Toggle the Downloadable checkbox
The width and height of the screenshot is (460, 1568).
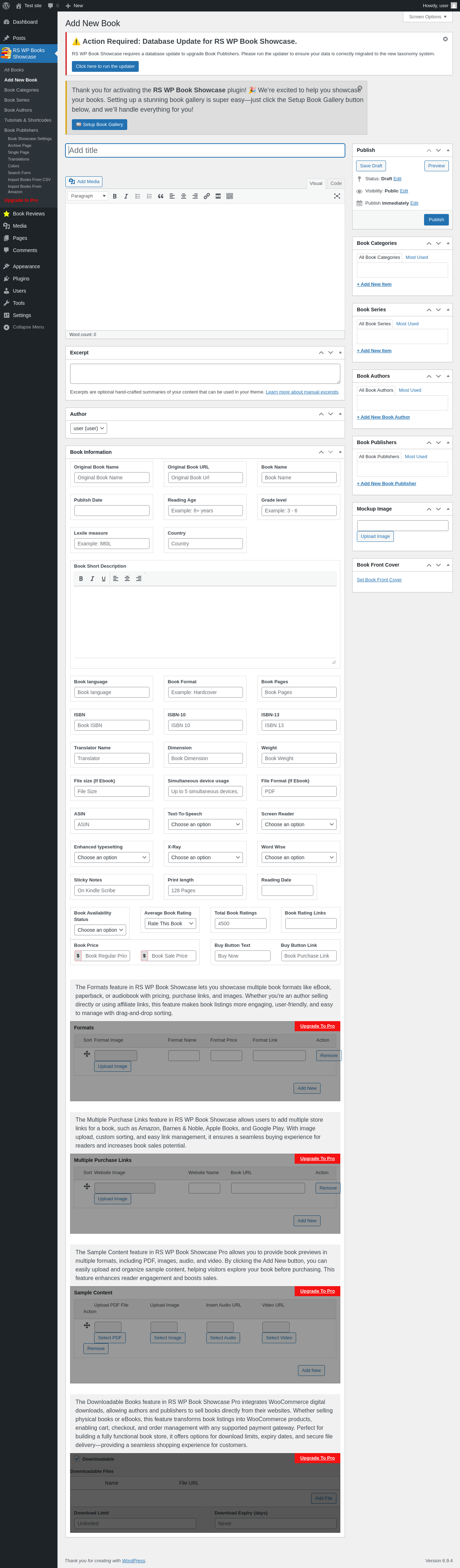pyautogui.click(x=77, y=1458)
